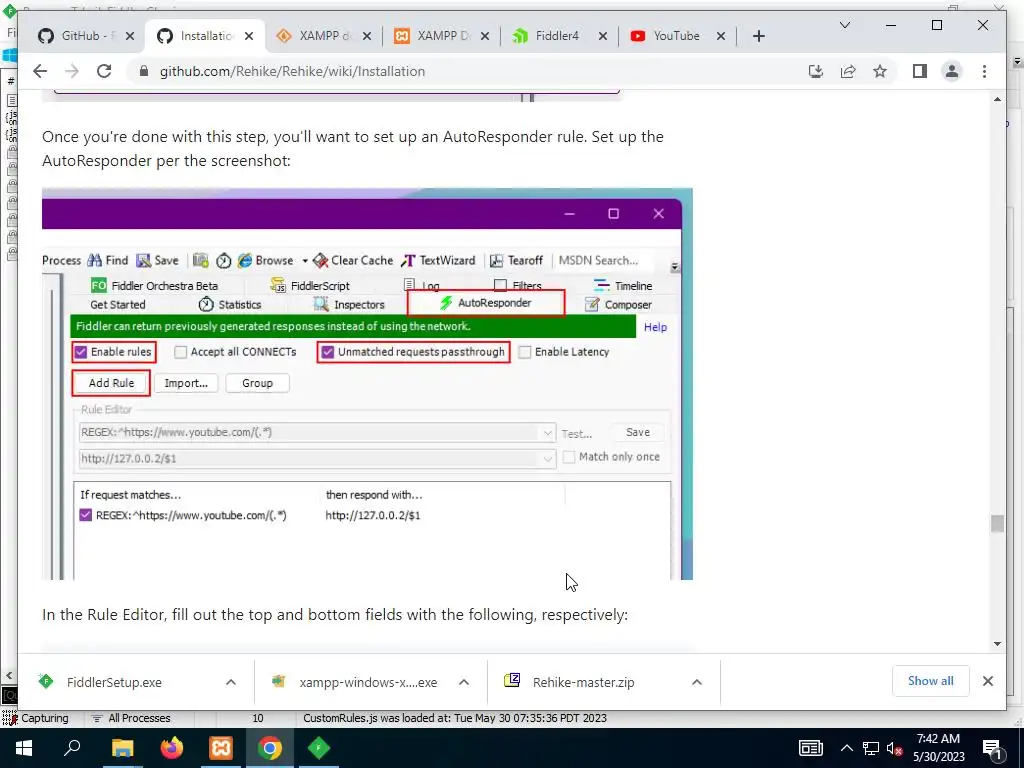Go back to the previous page

(40, 71)
